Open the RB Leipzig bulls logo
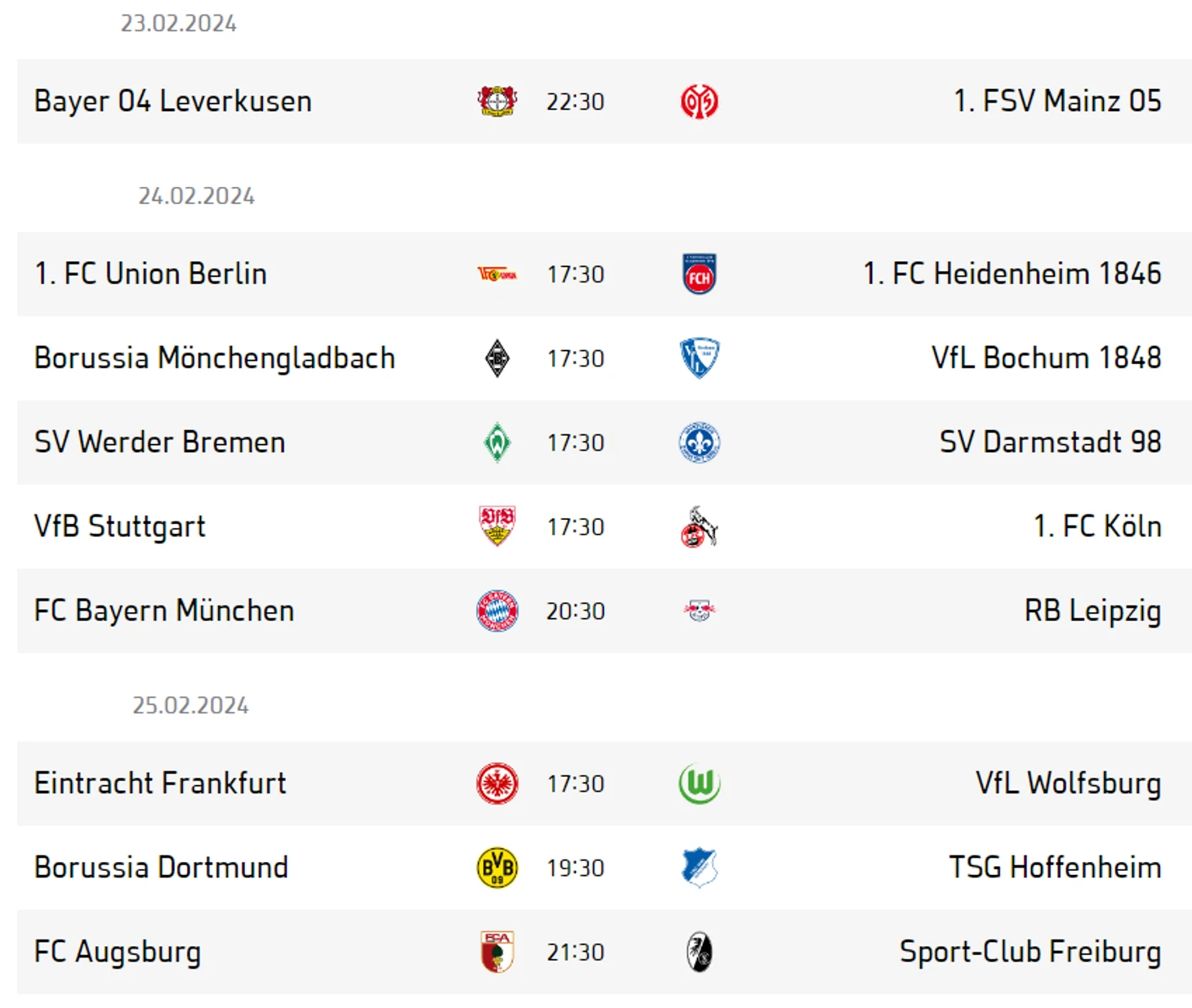Screen dimensions: 1192x1008 (x=699, y=611)
